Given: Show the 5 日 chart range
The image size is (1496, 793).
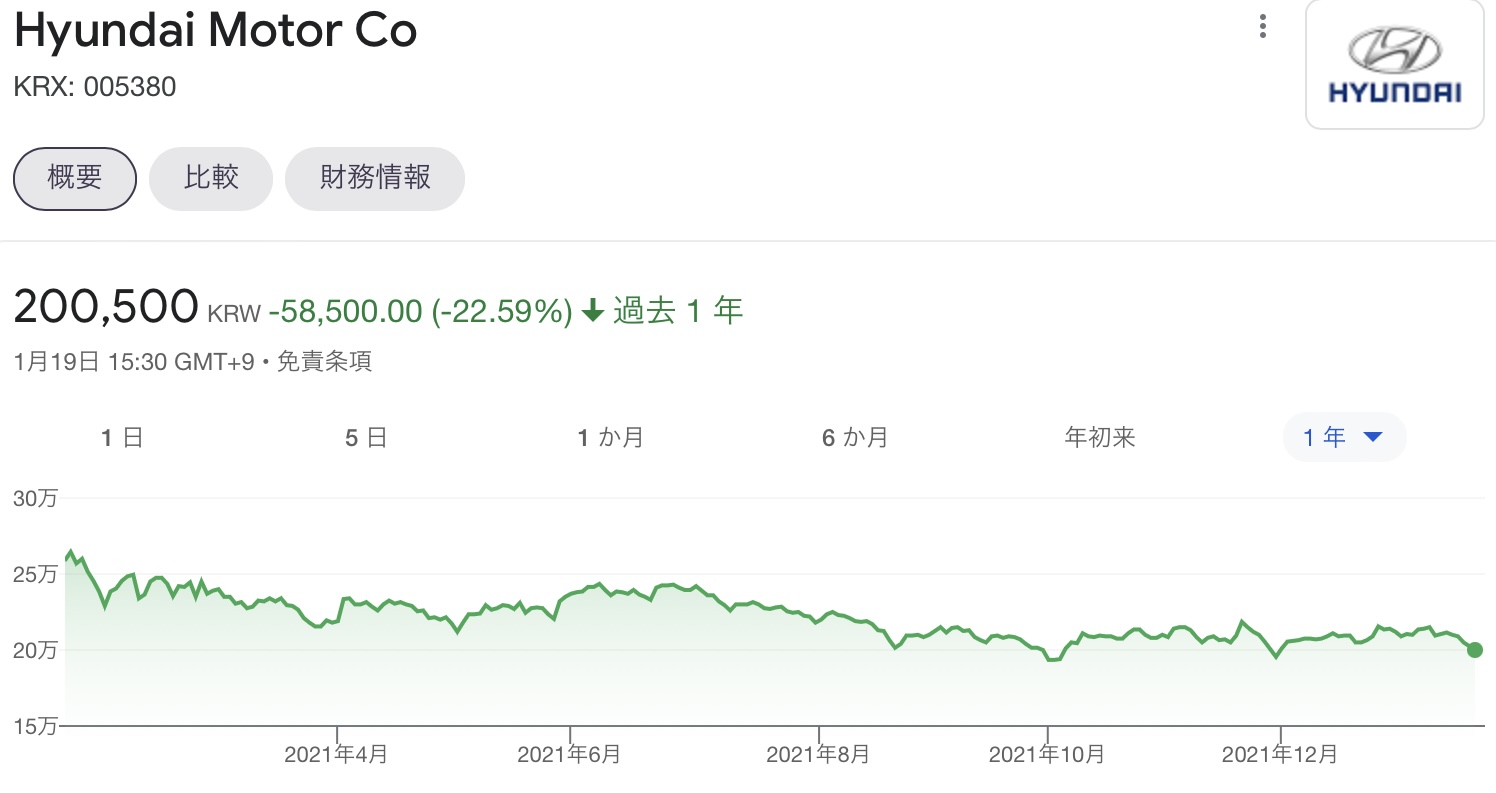Looking at the screenshot, I should 366,437.
